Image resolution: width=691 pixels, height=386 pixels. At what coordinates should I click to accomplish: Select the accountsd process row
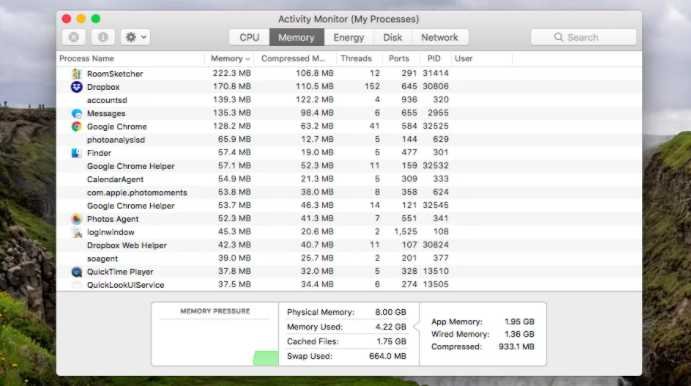pos(349,100)
